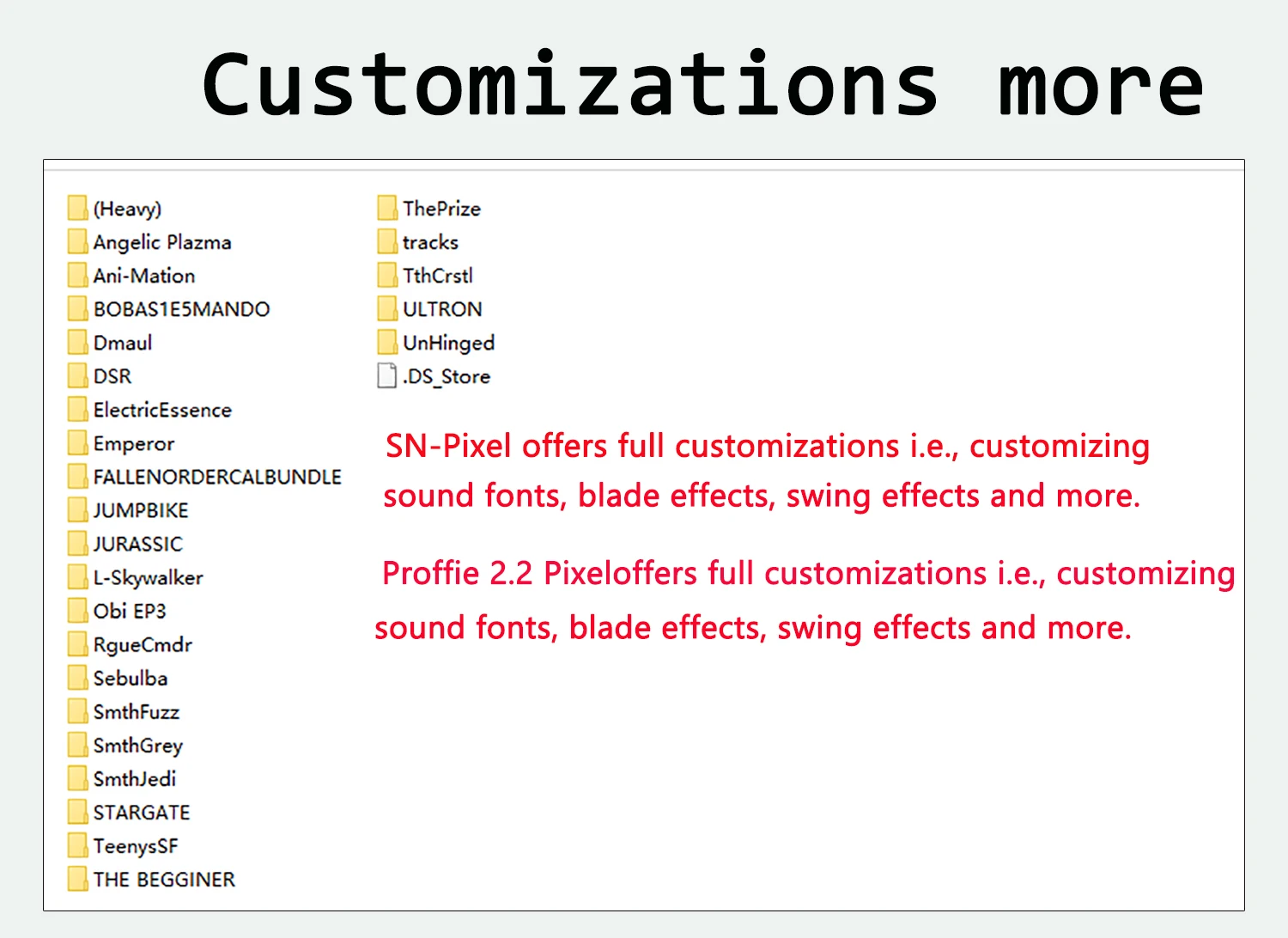Click the FALLENORDERCALBUNDLE folder icon
This screenshot has height=938, width=1288.
pyautogui.click(x=77, y=477)
